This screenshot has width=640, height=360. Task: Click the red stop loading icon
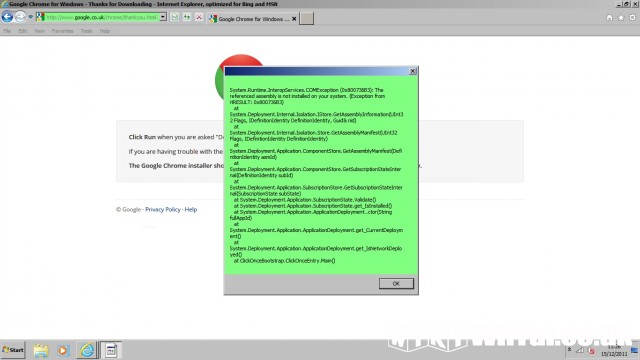(199, 17)
